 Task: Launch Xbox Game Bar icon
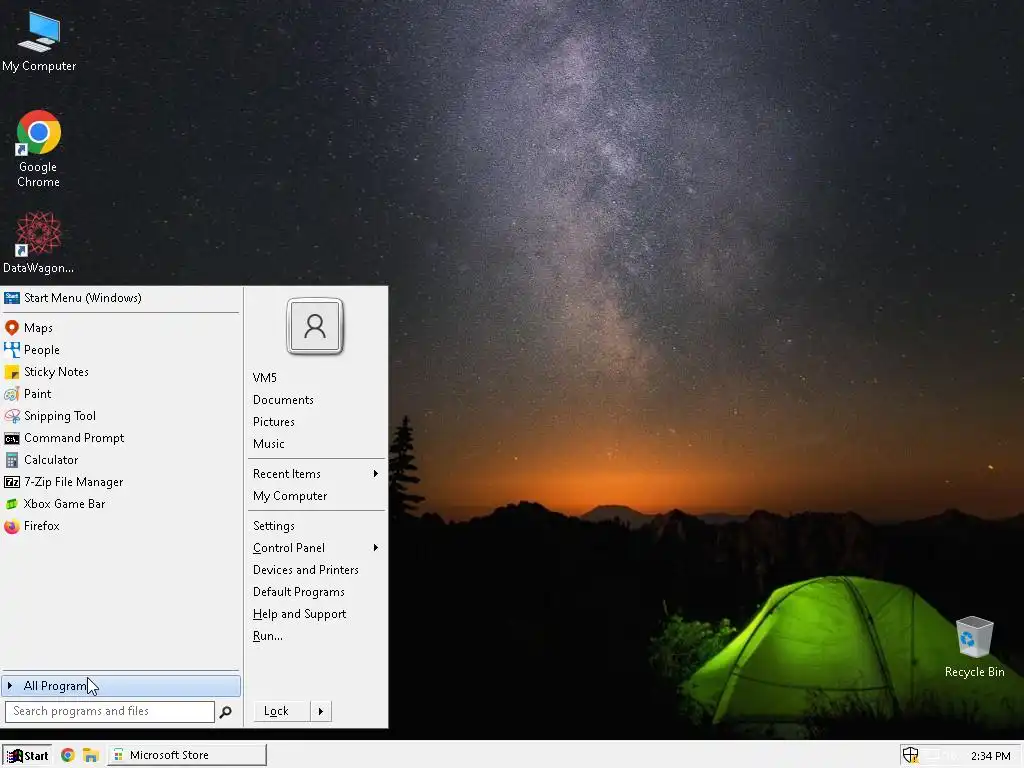tap(12, 504)
